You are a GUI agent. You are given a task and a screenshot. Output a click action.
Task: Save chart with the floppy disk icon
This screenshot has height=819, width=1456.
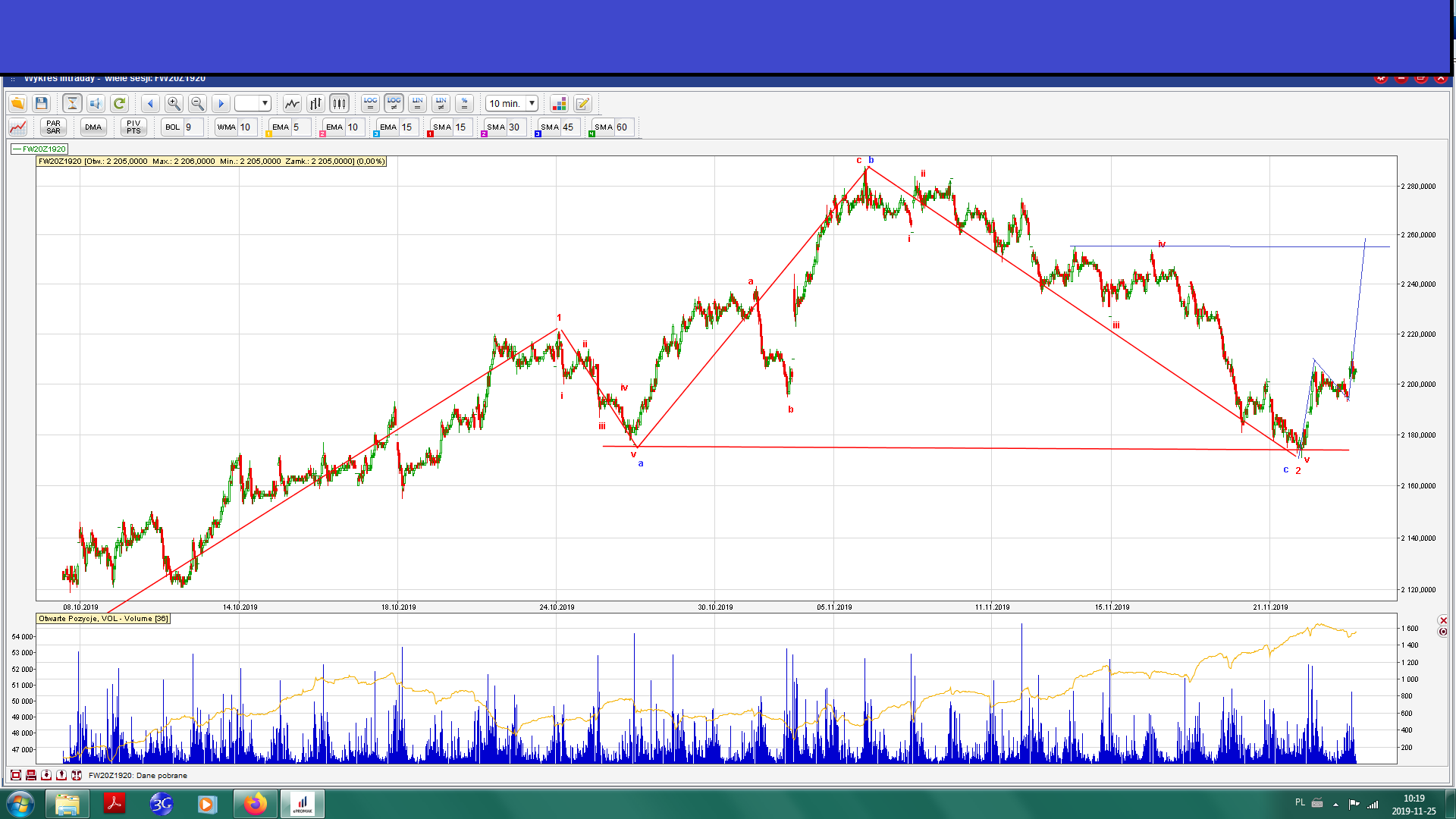[42, 103]
